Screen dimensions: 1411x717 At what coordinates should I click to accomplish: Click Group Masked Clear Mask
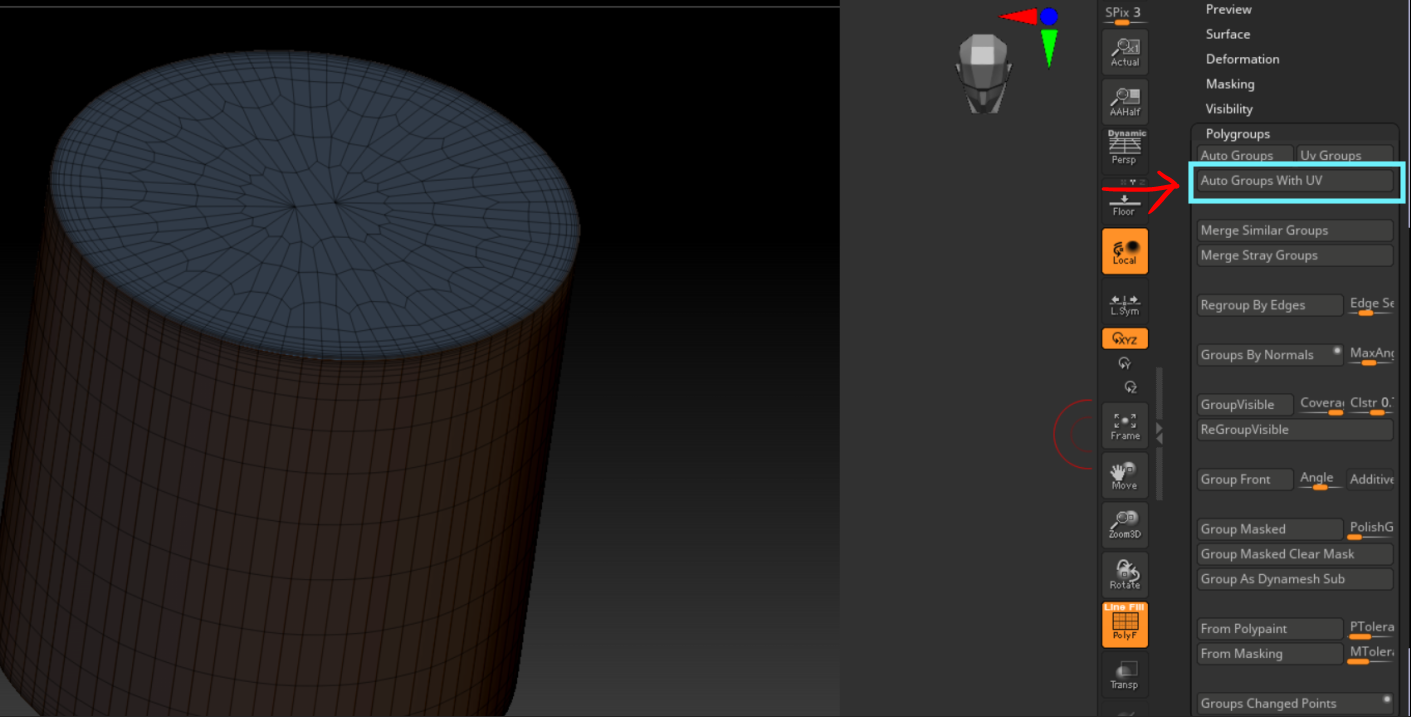click(x=1295, y=554)
